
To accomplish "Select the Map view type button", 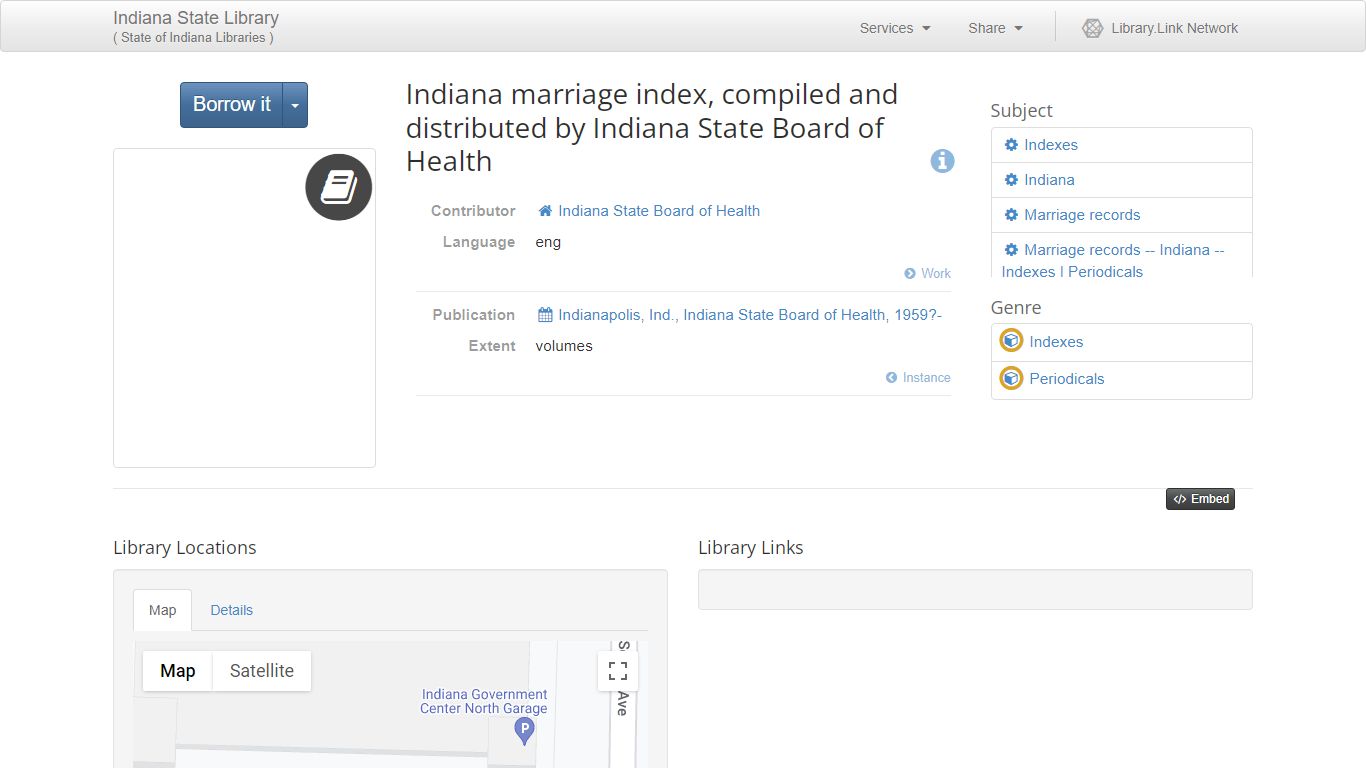I will 178,671.
